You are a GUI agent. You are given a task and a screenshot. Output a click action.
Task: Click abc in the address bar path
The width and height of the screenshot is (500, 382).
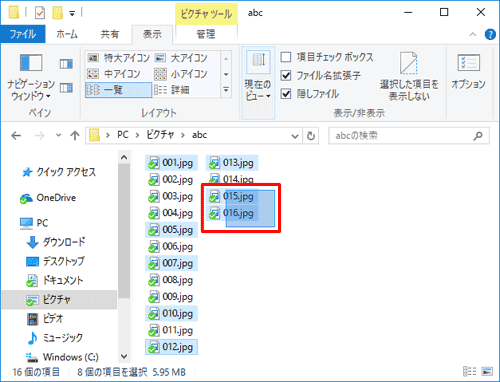199,135
